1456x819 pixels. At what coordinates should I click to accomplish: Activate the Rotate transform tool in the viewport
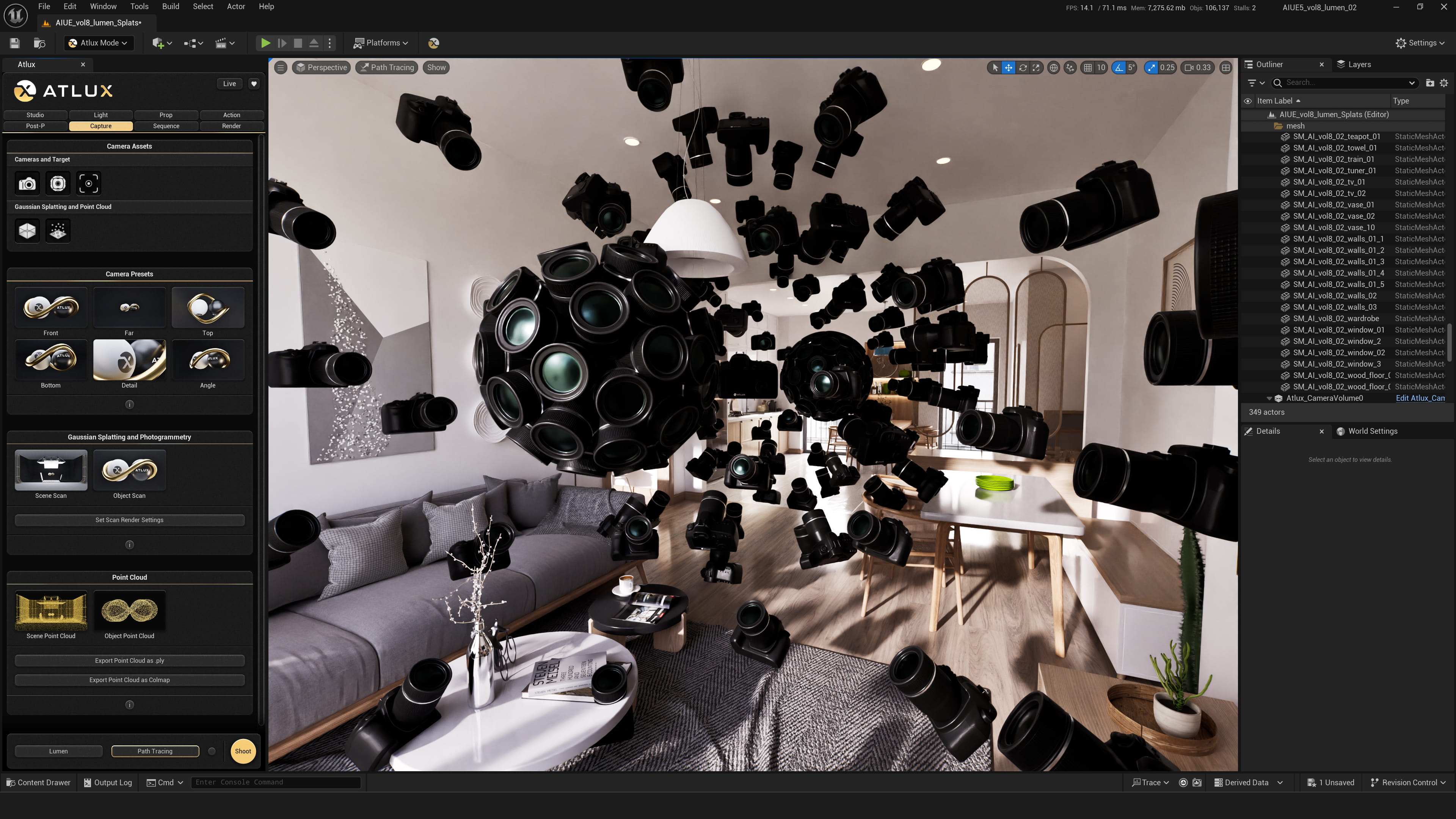tap(1023, 67)
